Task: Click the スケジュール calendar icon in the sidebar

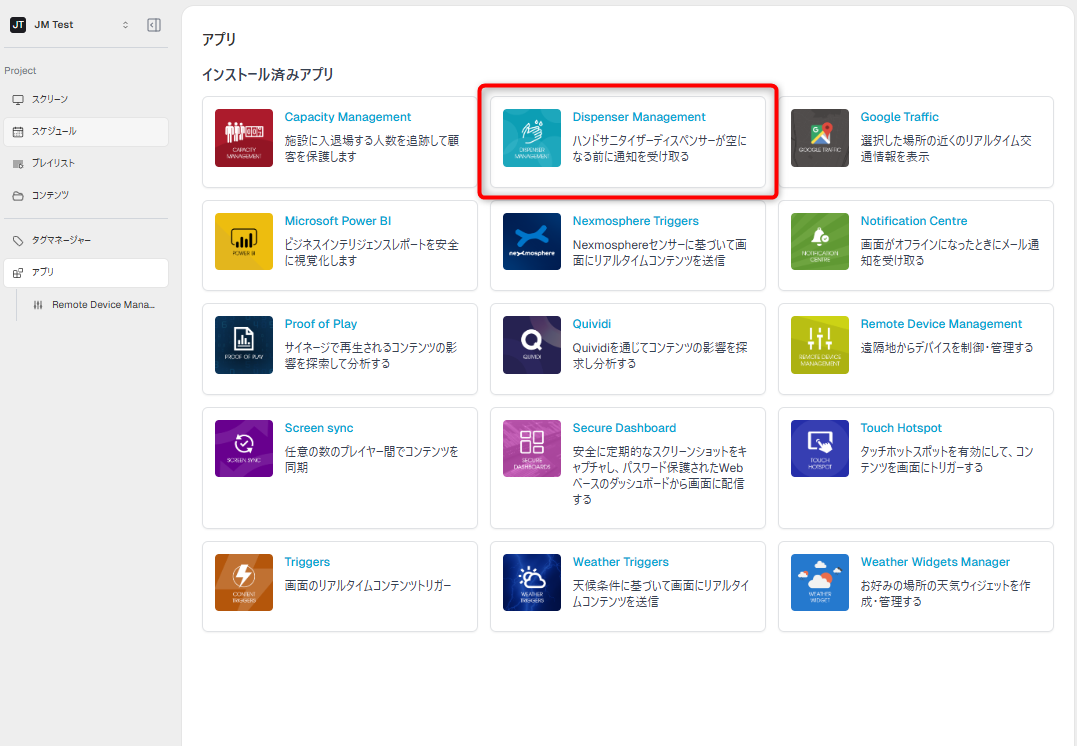Action: [18, 131]
